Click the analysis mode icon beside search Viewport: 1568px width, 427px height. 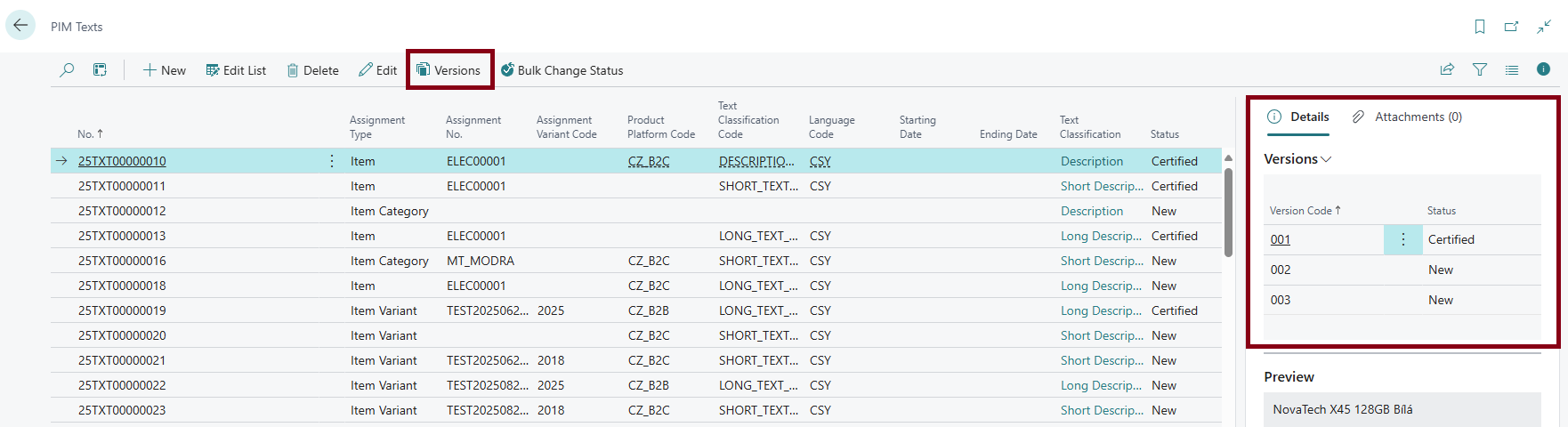coord(100,69)
